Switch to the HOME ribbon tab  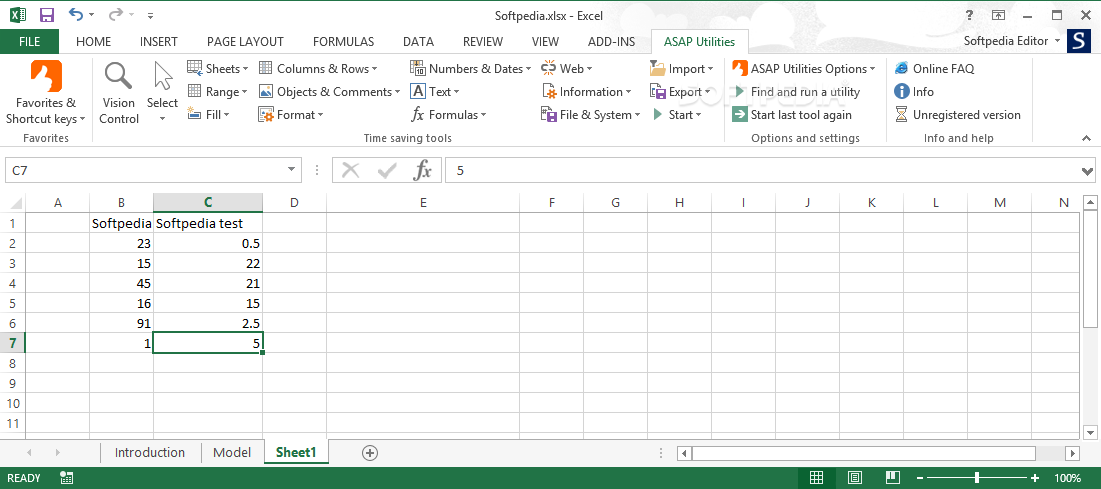click(93, 41)
